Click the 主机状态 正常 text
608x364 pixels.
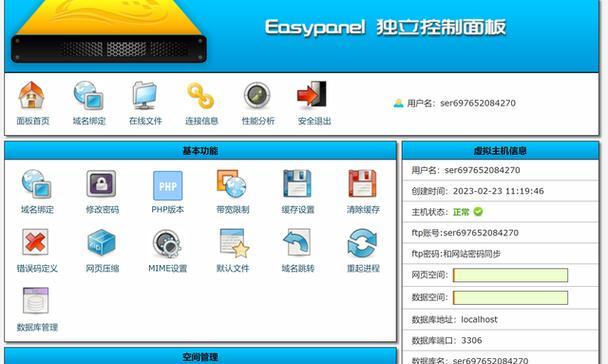click(461, 212)
